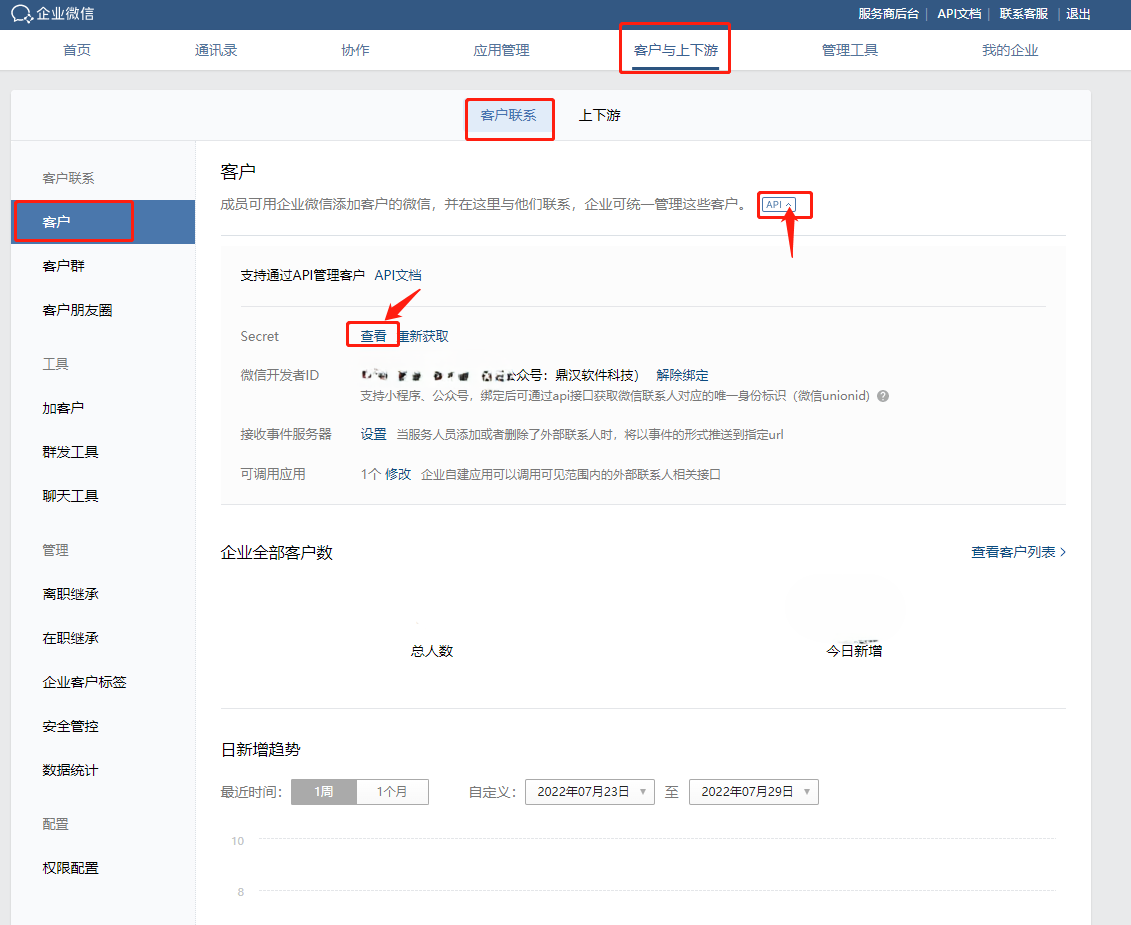Open 群发工具 in the sidebar
The width and height of the screenshot is (1131, 925).
tap(71, 452)
